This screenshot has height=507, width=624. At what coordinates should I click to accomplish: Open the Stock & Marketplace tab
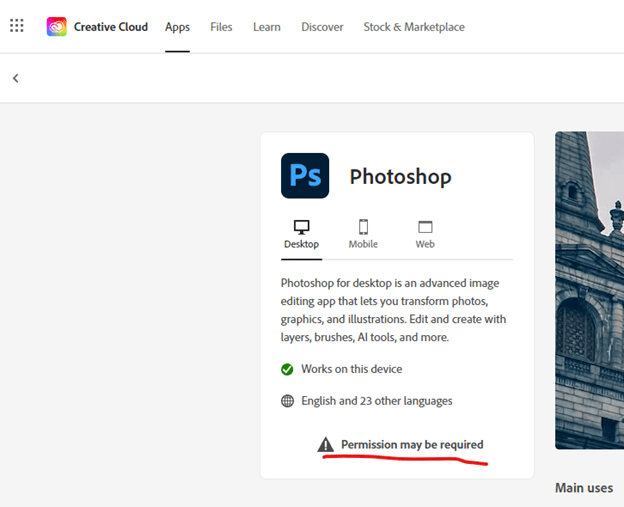[x=414, y=27]
